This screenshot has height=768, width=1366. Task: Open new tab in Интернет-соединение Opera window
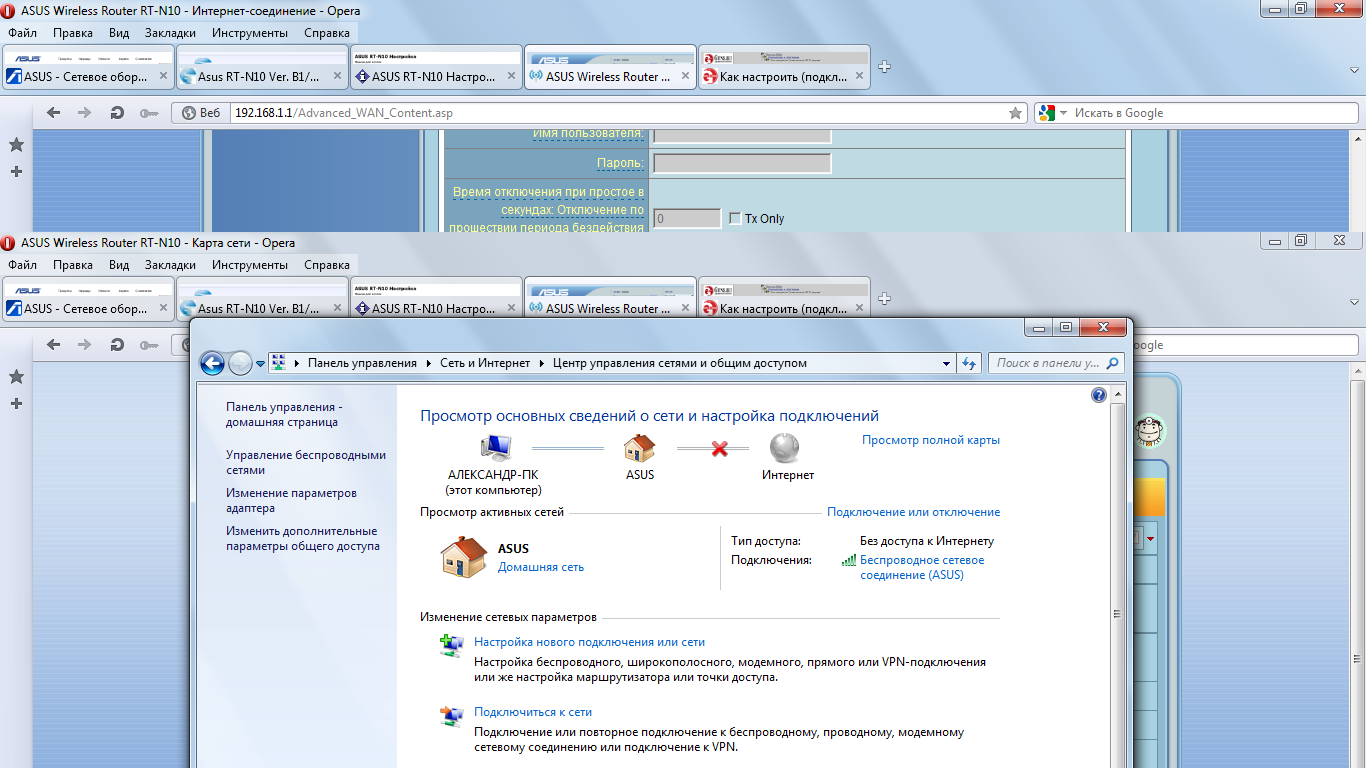[884, 67]
